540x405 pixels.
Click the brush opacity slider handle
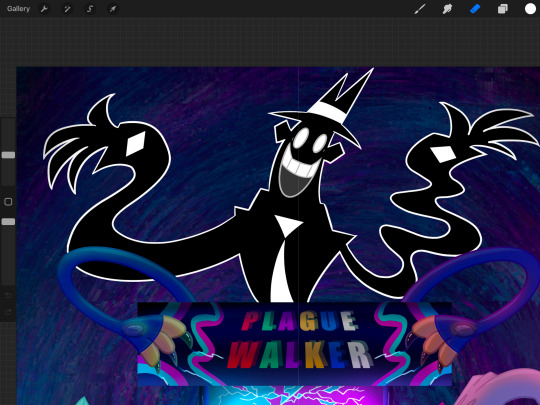8,221
